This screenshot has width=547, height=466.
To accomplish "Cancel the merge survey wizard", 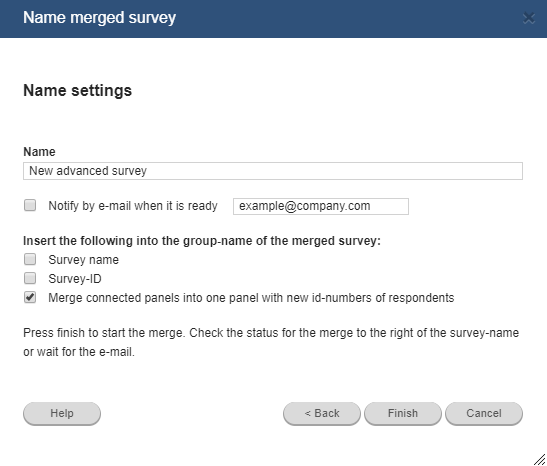I will (x=484, y=414).
